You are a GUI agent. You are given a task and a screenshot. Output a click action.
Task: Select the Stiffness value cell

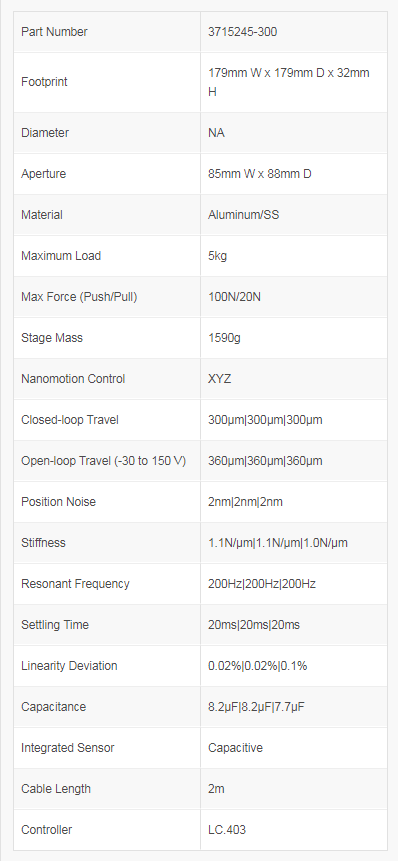click(294, 543)
